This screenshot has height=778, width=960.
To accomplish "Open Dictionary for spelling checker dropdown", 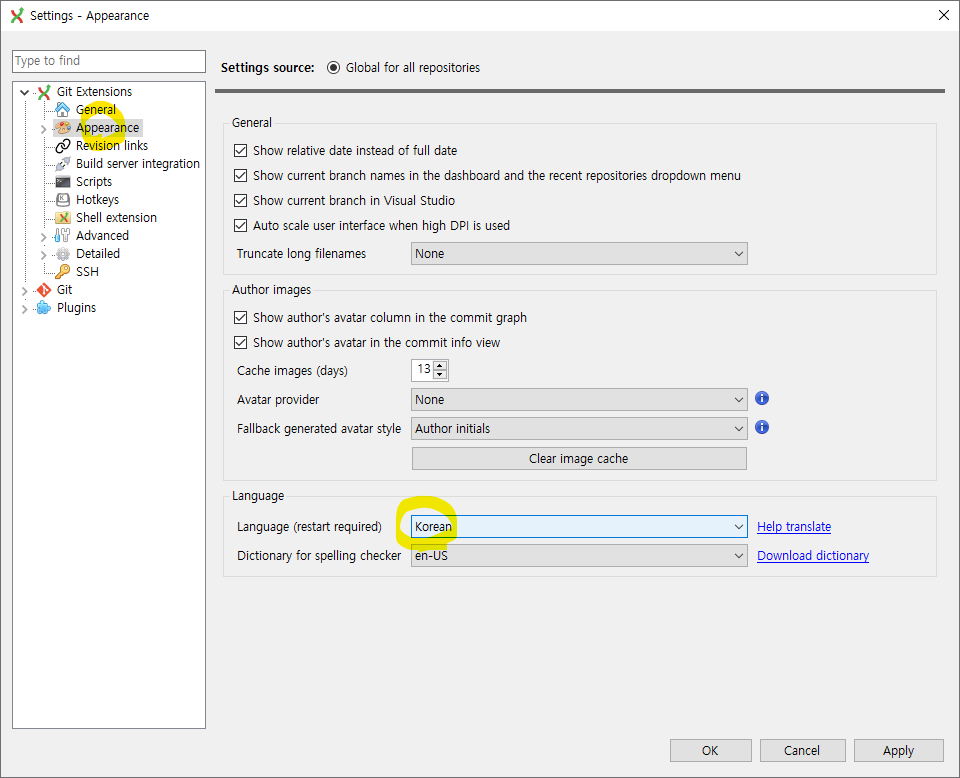I will (579, 556).
